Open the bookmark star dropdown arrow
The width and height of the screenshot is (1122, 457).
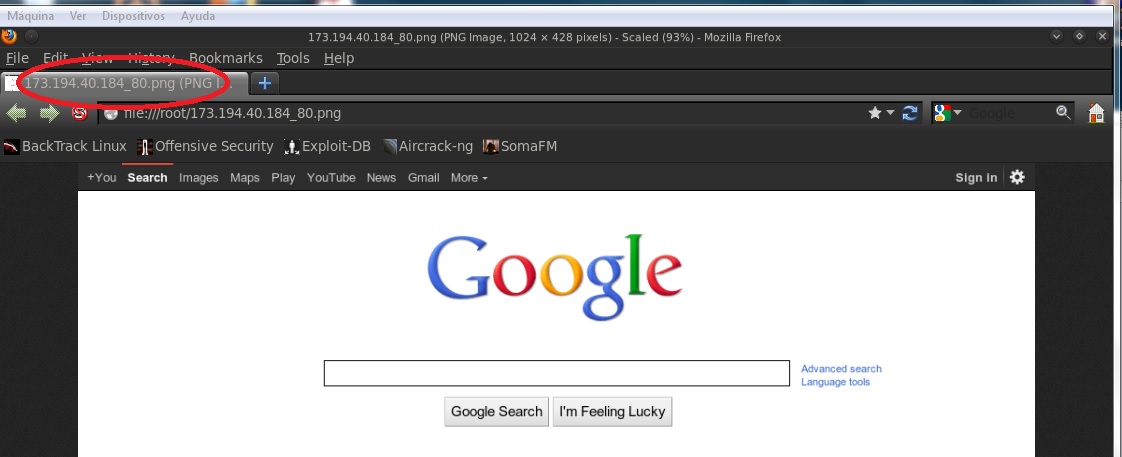coord(890,113)
